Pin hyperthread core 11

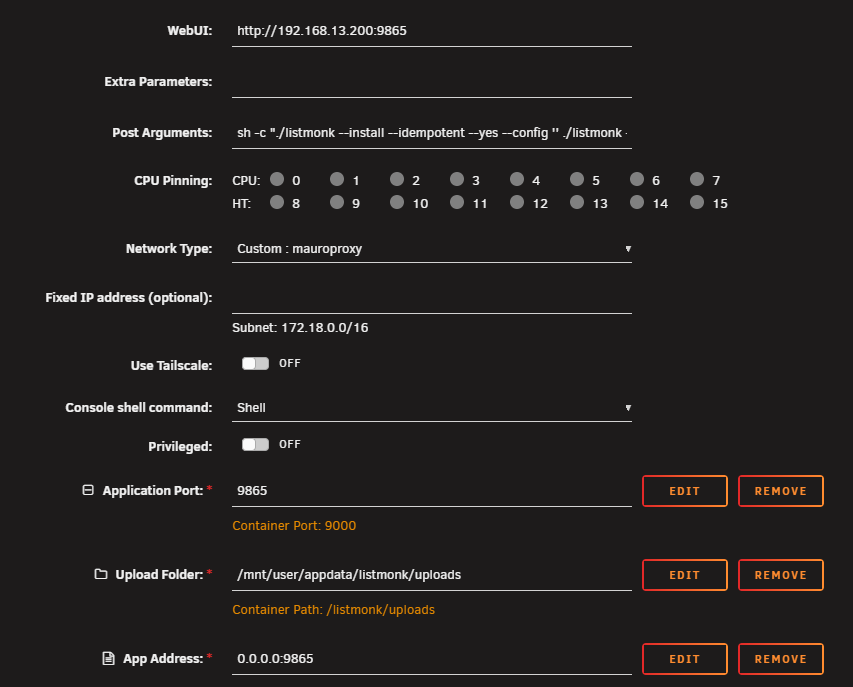(x=457, y=202)
